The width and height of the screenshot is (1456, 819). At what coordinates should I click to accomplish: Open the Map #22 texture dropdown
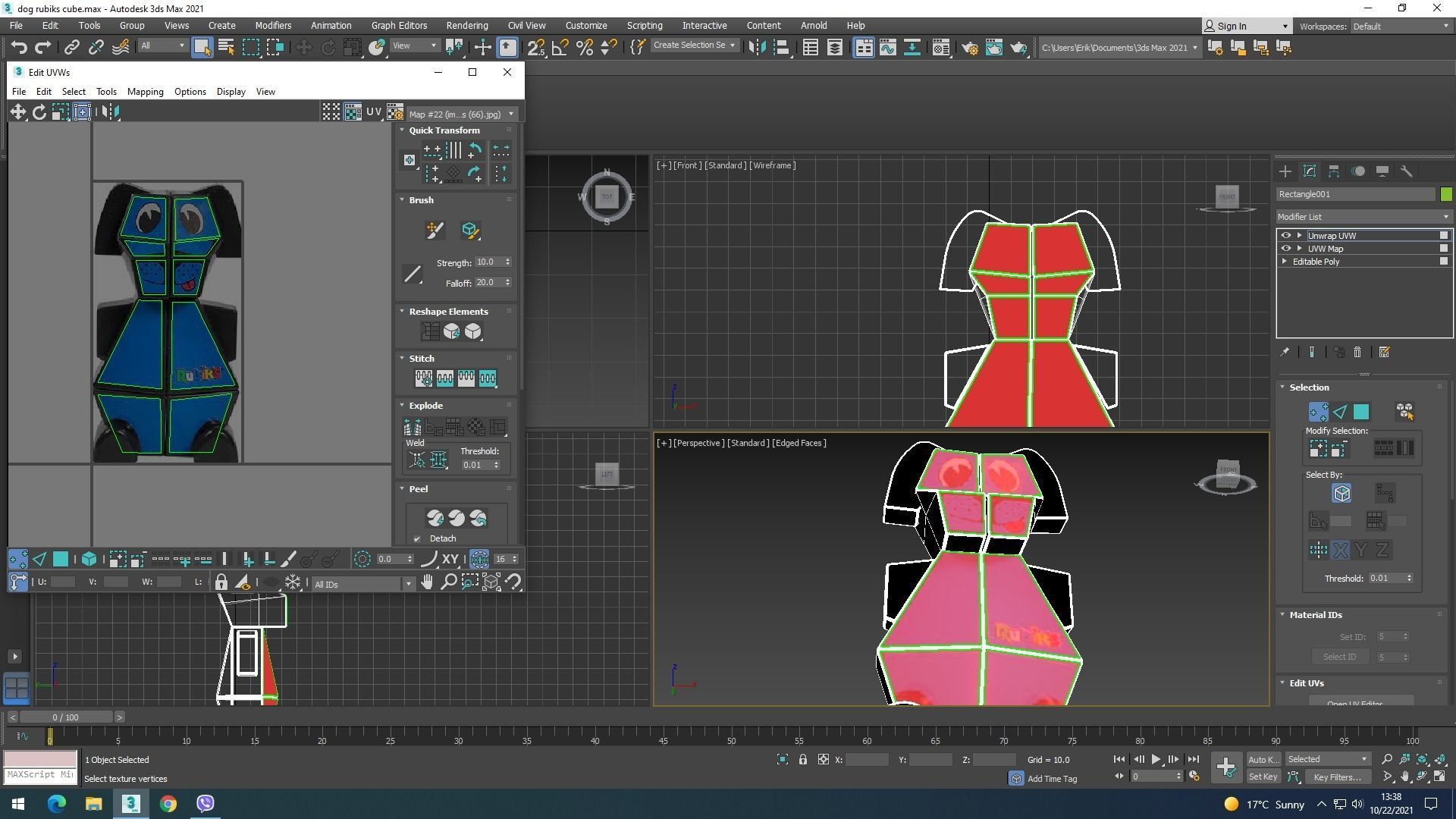point(461,115)
